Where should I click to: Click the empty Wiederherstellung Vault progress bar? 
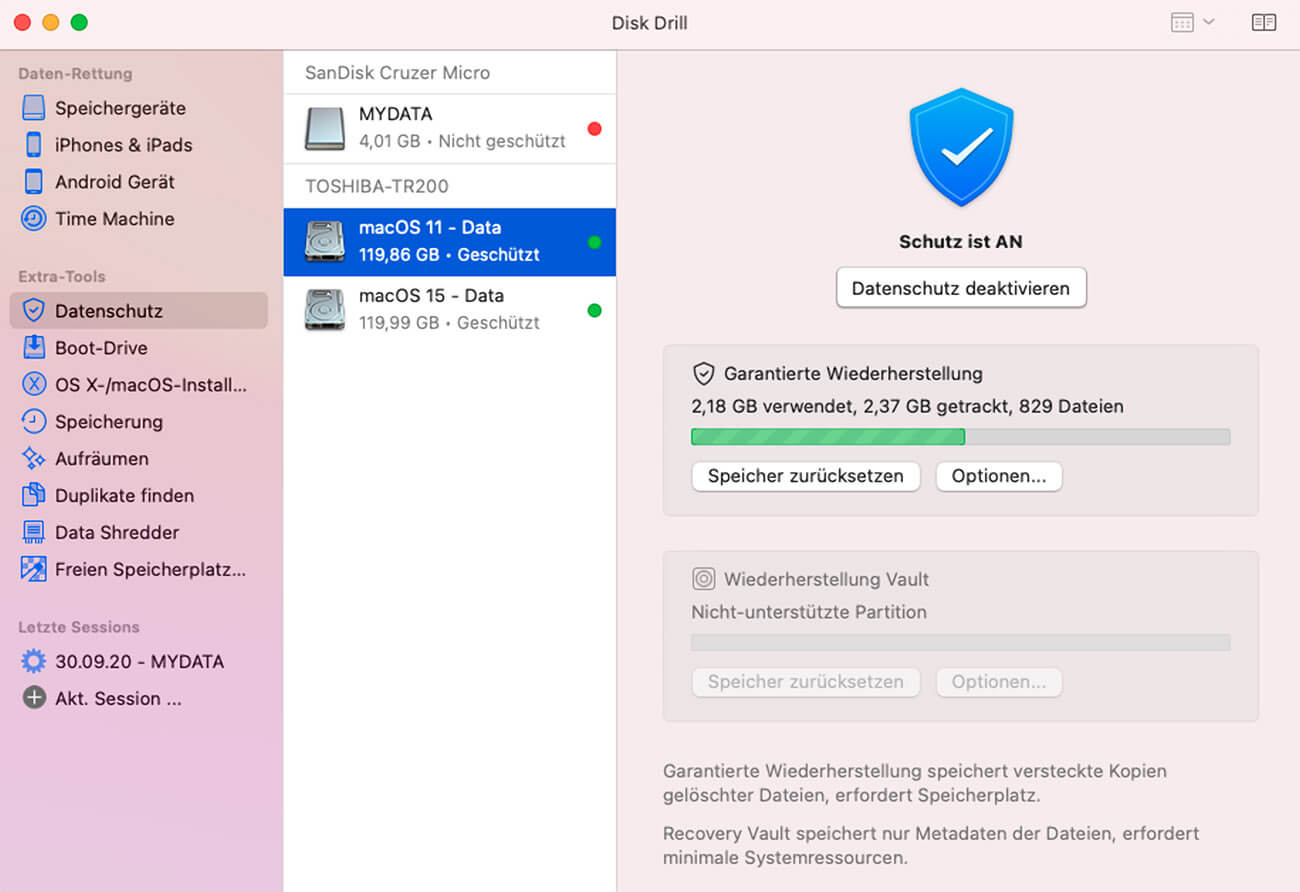(961, 642)
